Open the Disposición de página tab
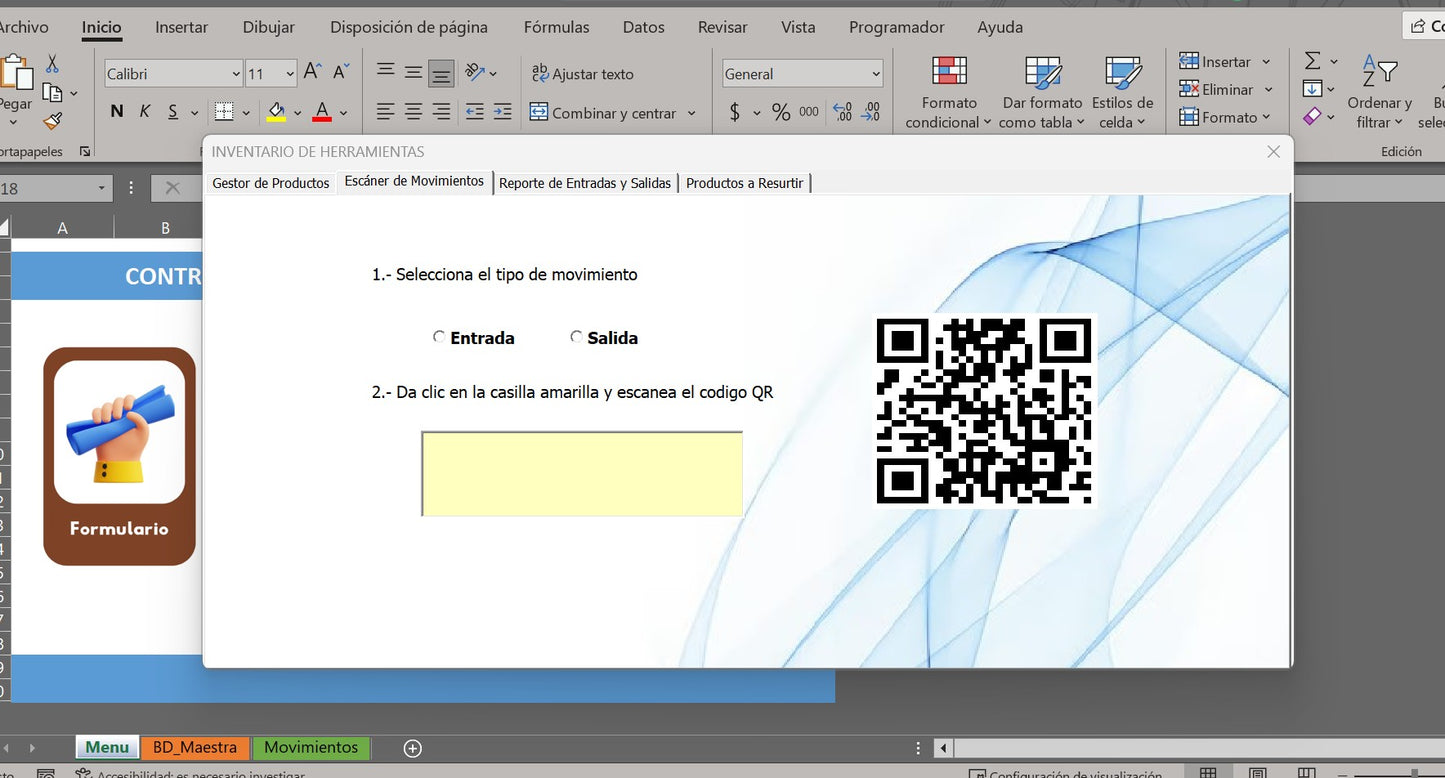This screenshot has height=778, width=1445. (409, 27)
